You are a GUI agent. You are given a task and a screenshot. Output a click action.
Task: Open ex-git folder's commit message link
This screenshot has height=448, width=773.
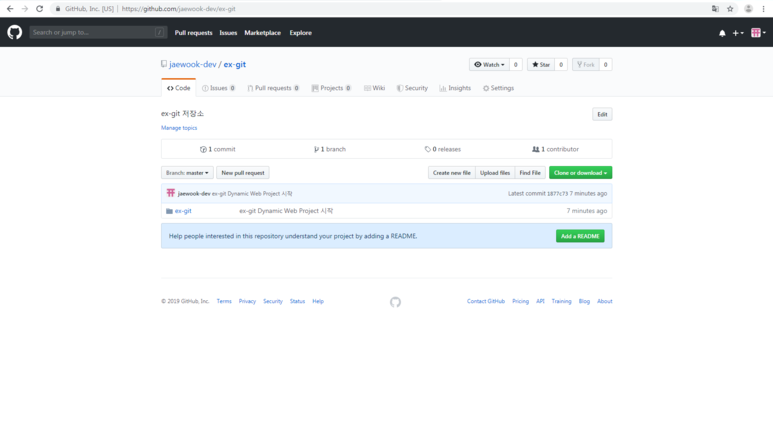286,211
